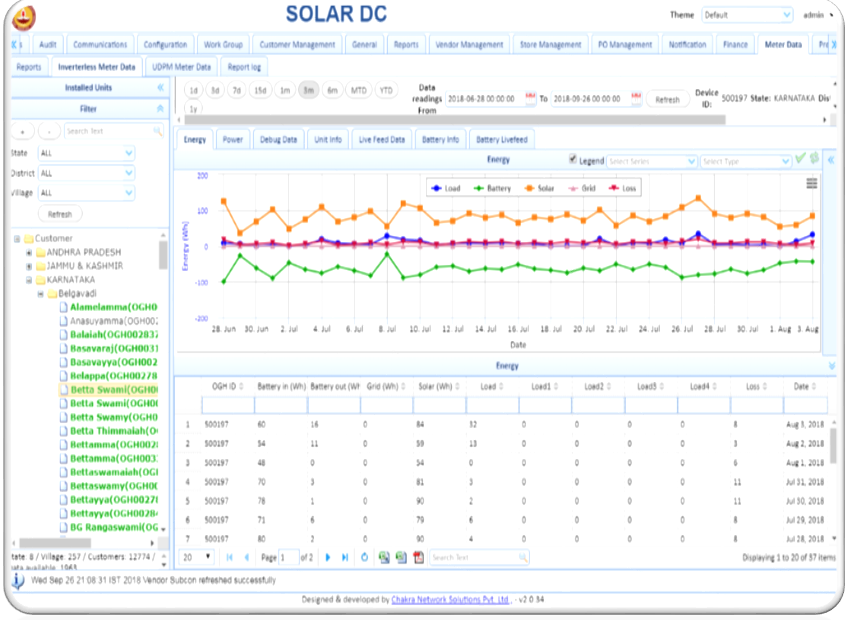Click the green refresh icon beside the checkmark
The height and width of the screenshot is (620, 847).
pos(815,158)
